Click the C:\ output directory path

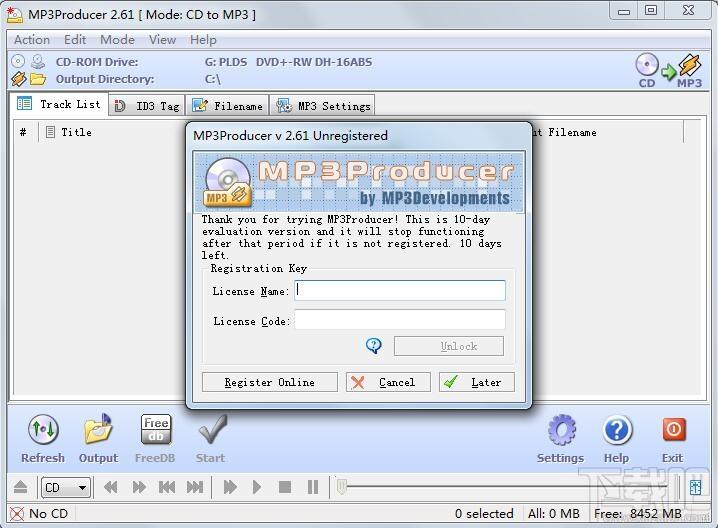(212, 79)
